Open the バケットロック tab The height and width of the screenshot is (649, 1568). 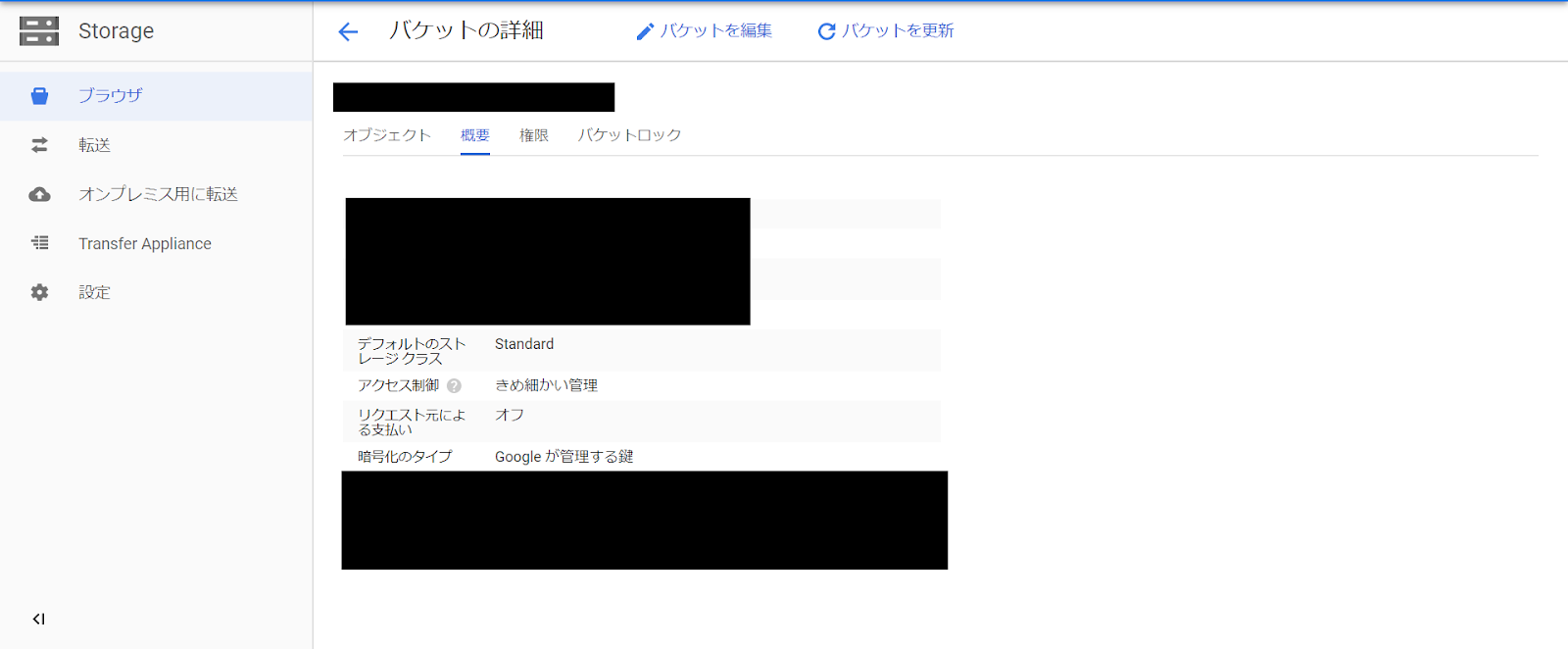point(629,135)
